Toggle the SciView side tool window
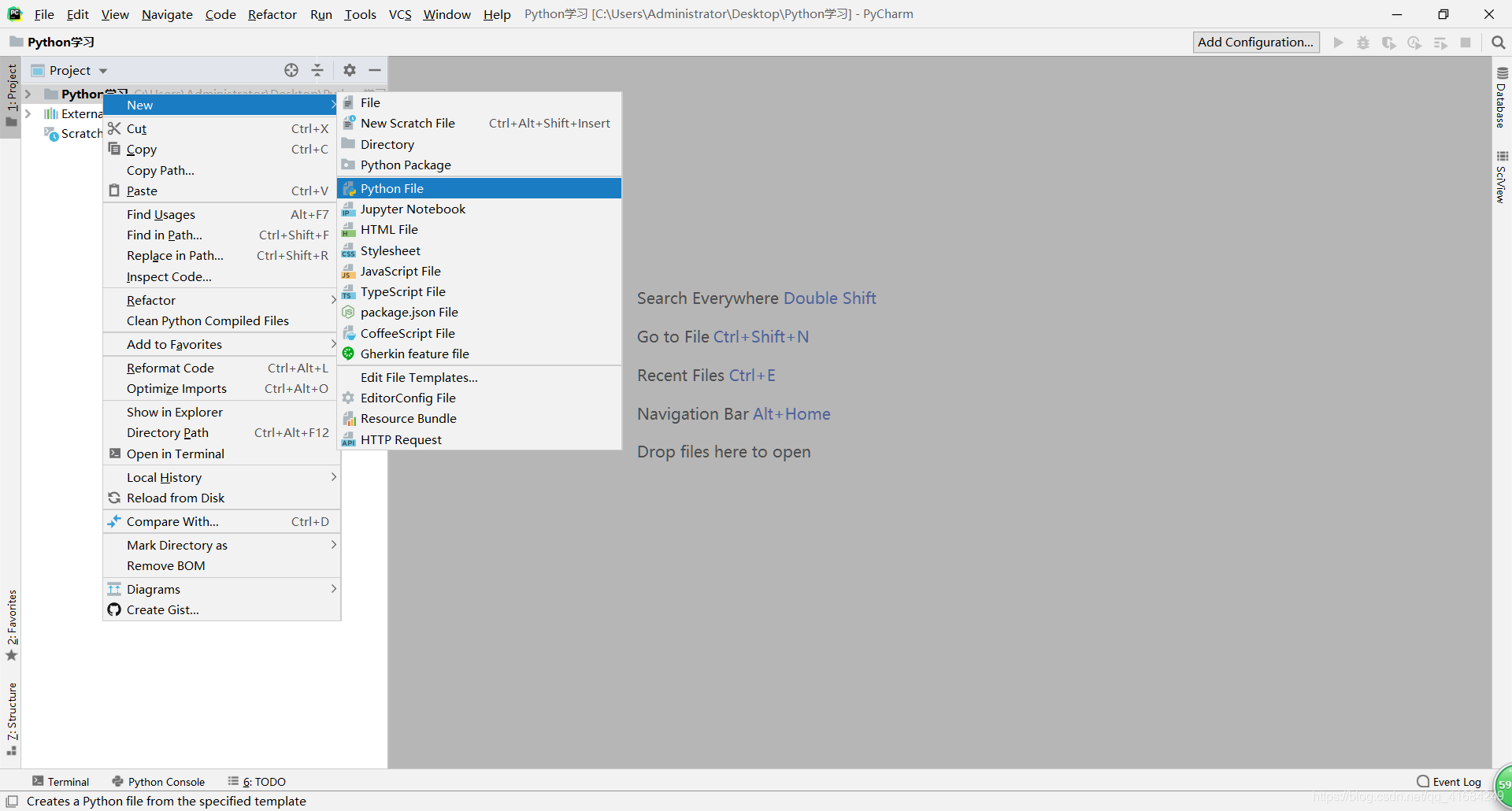This screenshot has width=1512, height=811. (x=1501, y=177)
